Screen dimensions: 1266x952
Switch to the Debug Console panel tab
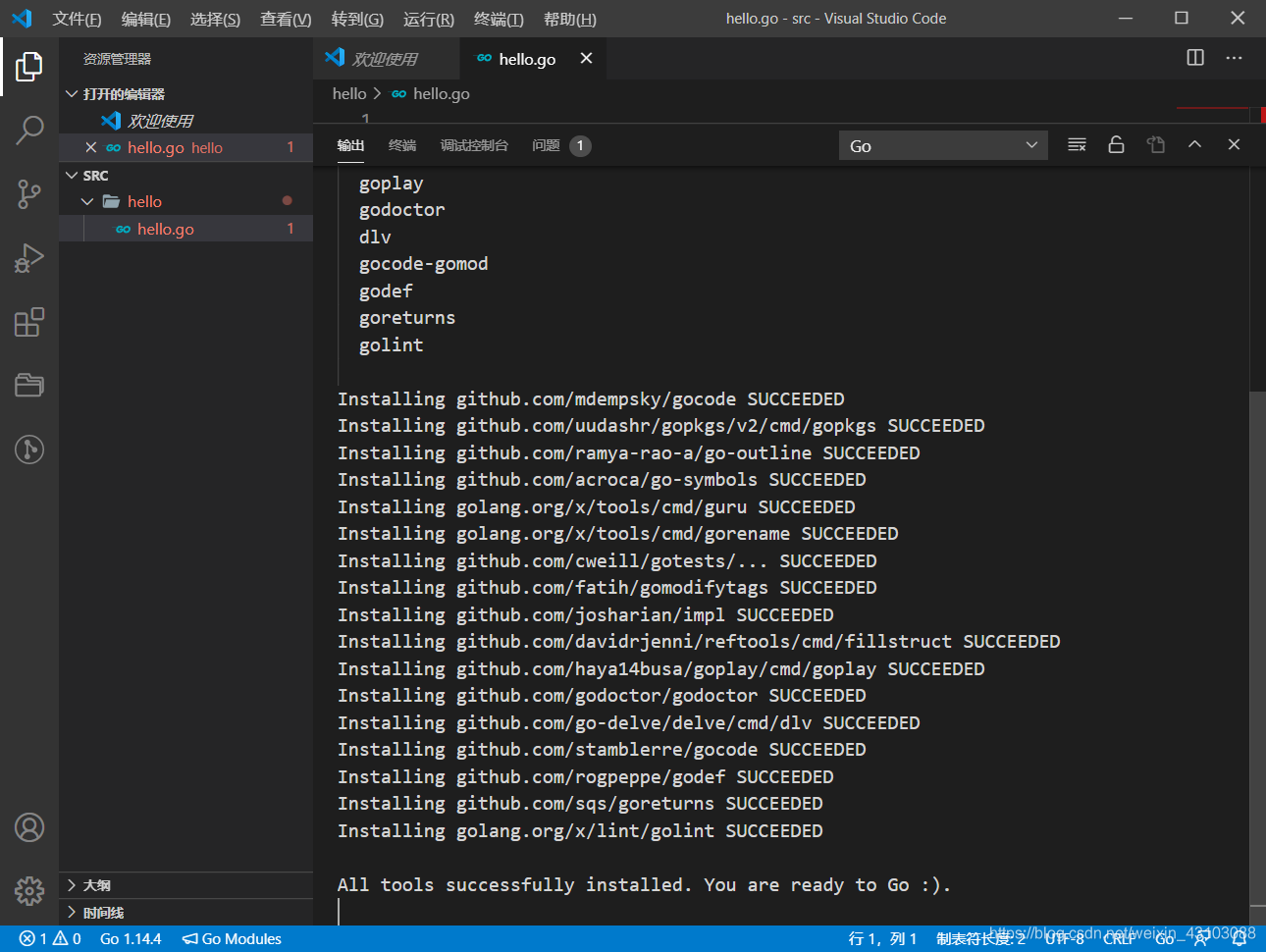point(474,145)
